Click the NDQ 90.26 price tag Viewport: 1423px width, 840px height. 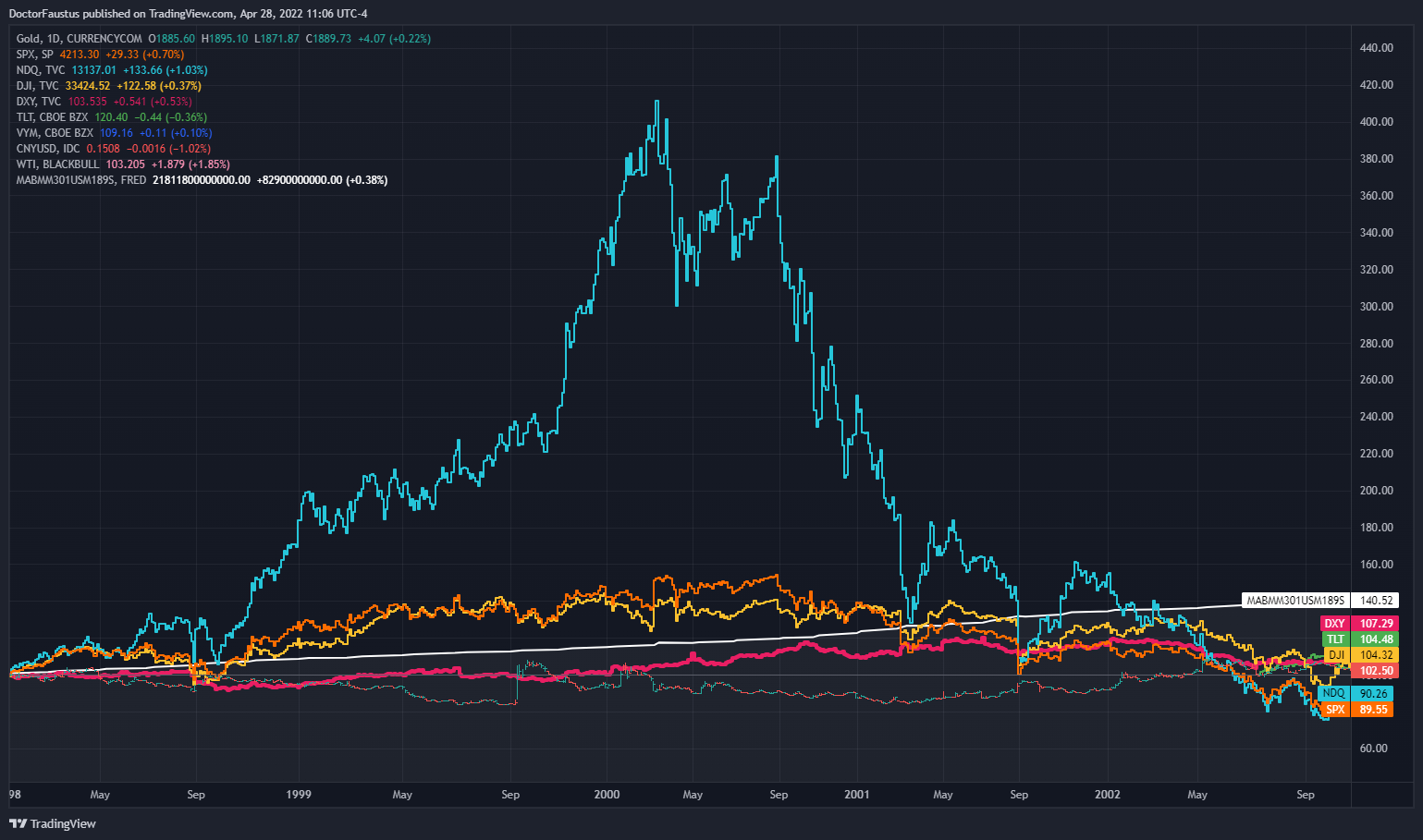pos(1357,694)
